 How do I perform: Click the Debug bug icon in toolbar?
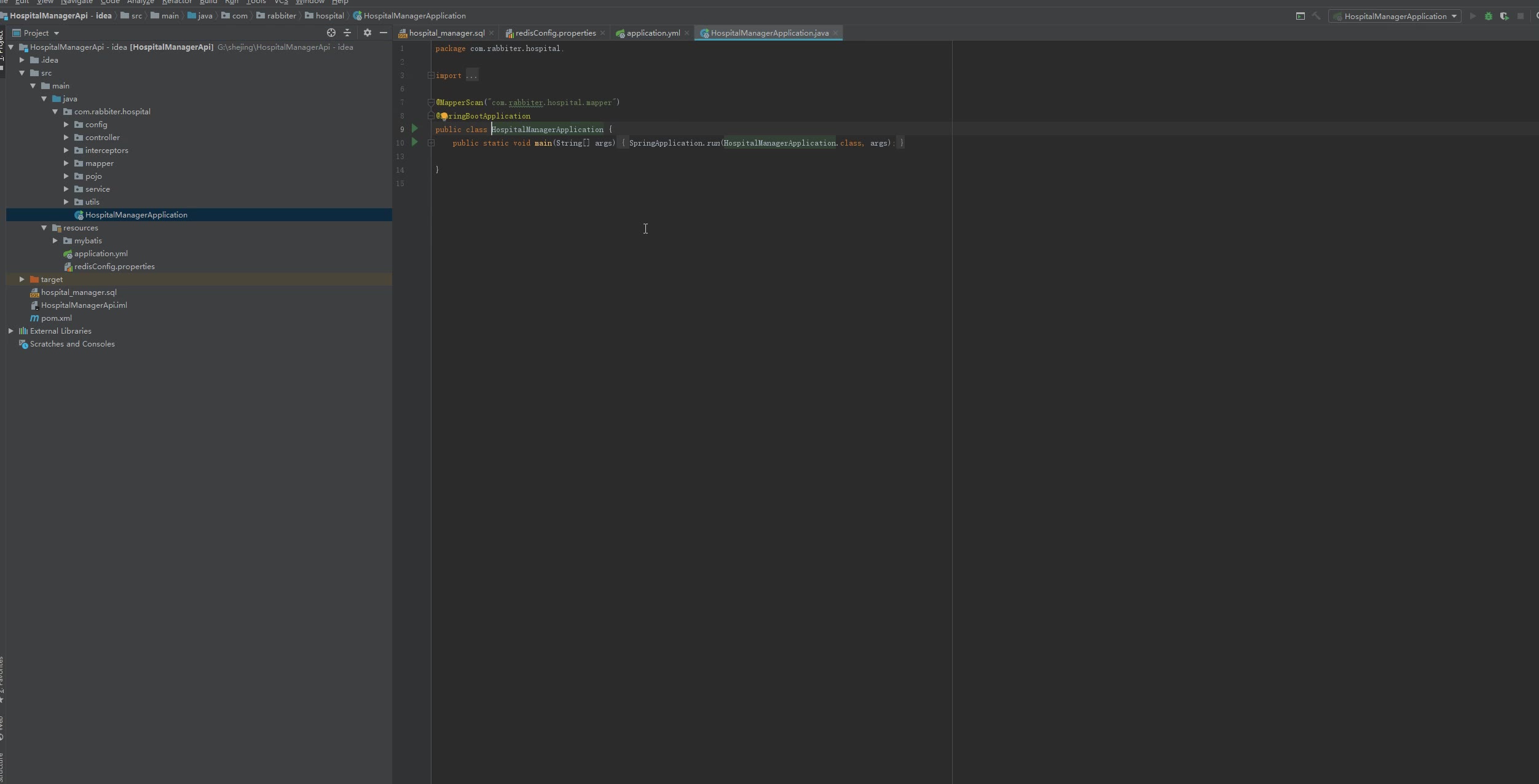(x=1488, y=17)
